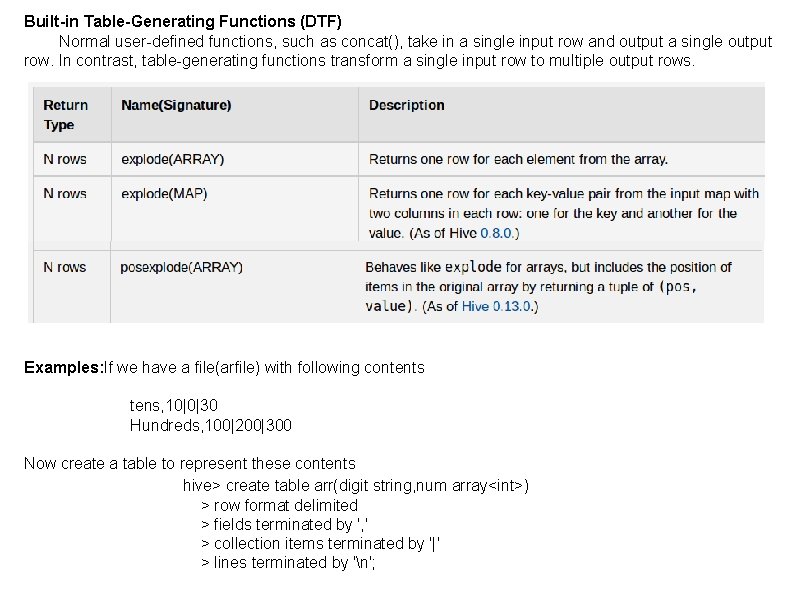Open the Hive 0.8.0 version link
The height and width of the screenshot is (595, 794).
click(x=498, y=233)
